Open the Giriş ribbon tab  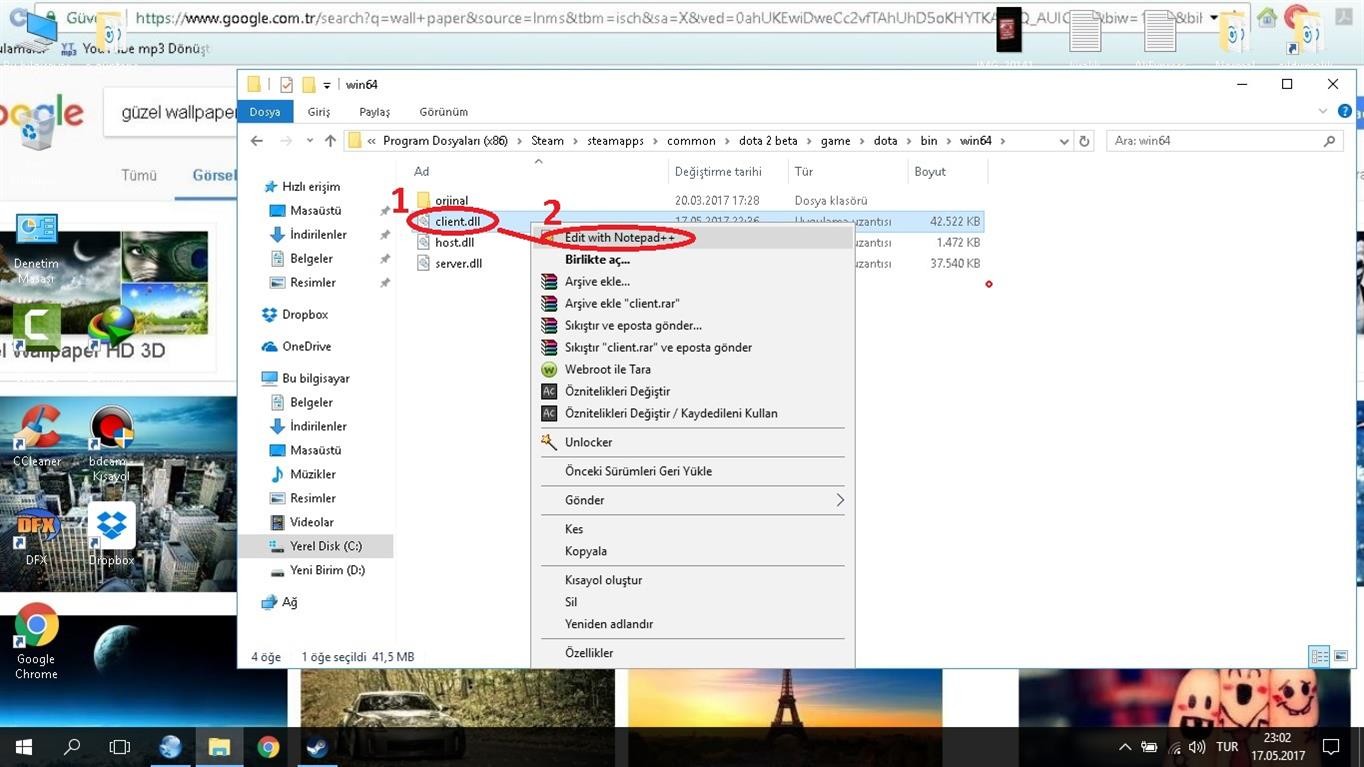pyautogui.click(x=319, y=112)
